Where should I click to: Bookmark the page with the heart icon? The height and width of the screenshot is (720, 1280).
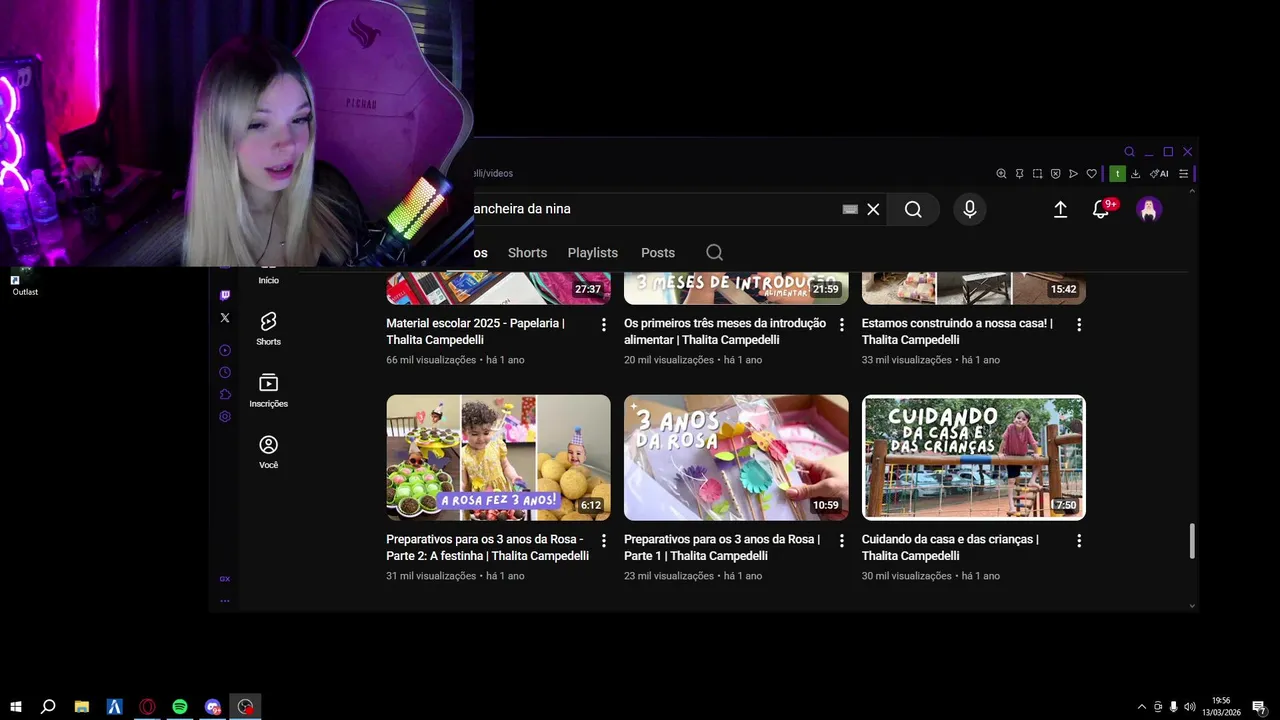[1091, 173]
